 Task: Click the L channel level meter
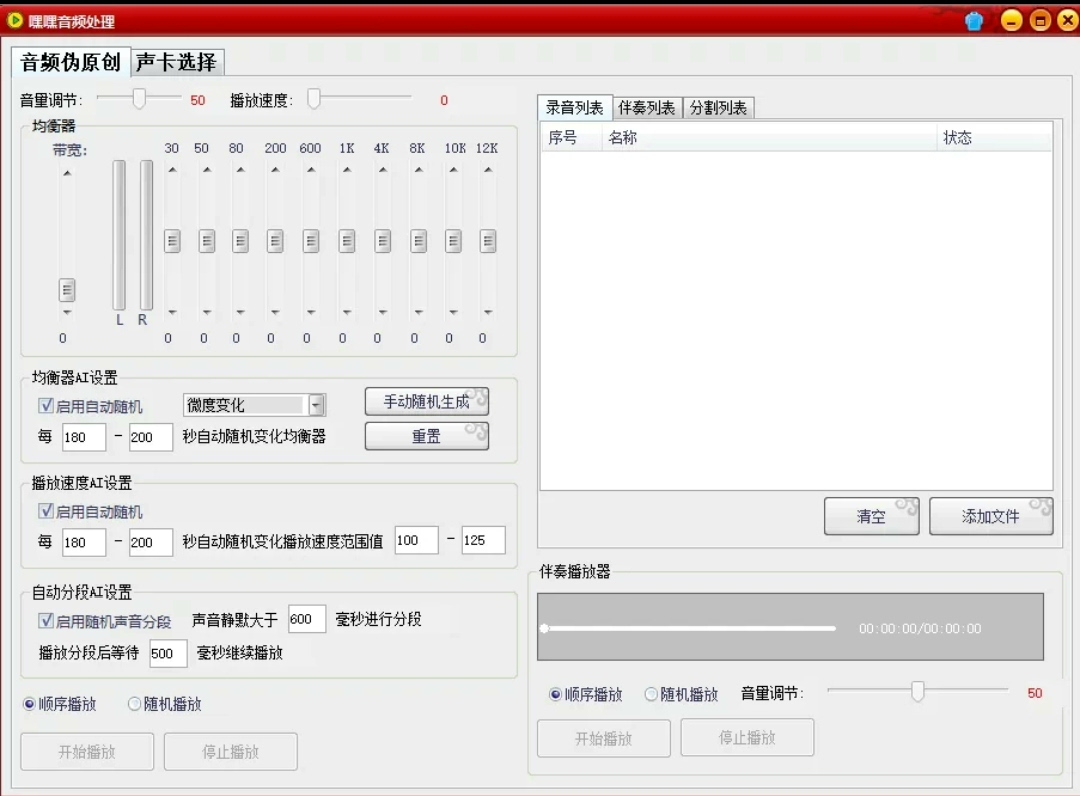tap(119, 235)
